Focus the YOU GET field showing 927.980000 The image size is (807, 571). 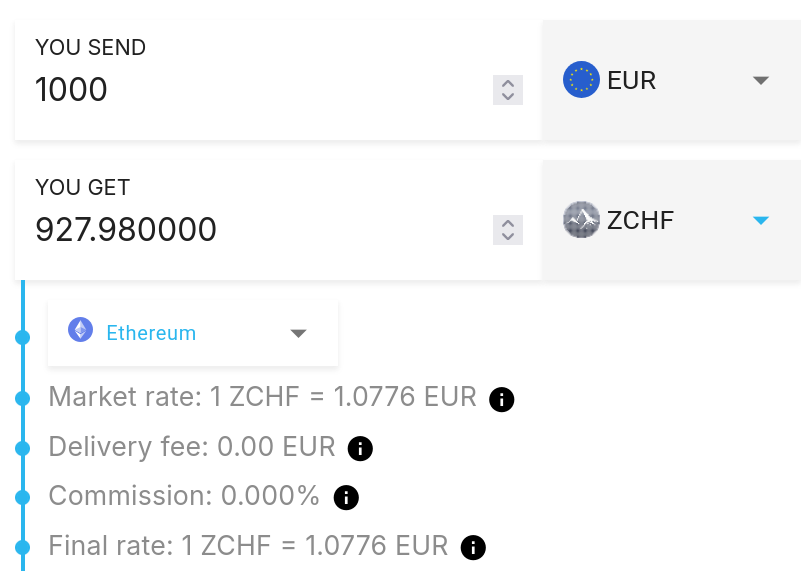coord(250,230)
